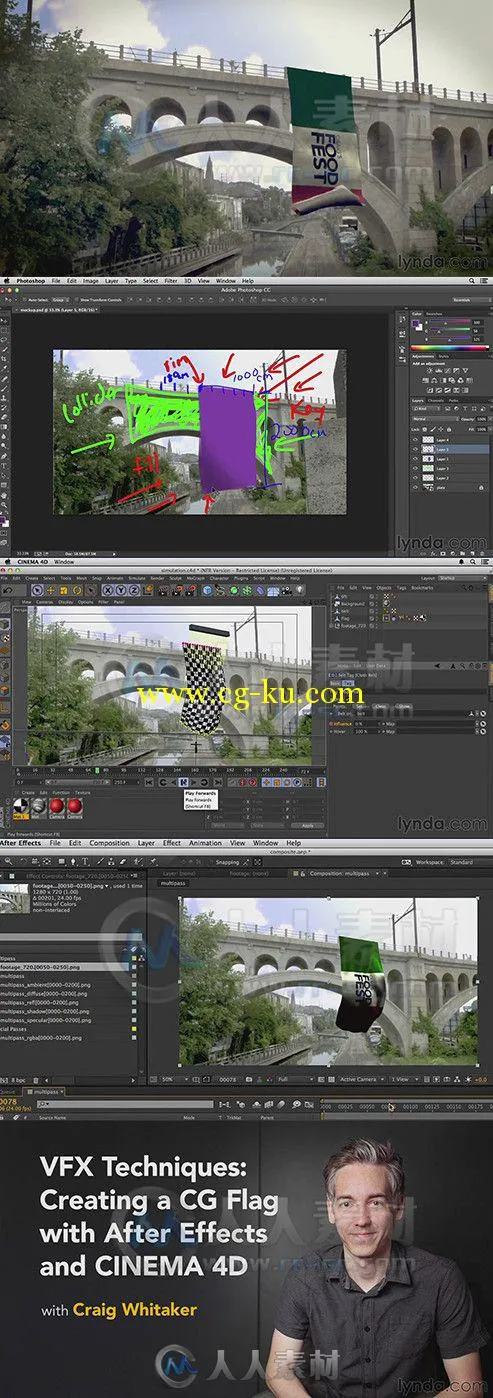The image size is (493, 1398).
Task: Select footage_720 object in Object manager
Action: (x=352, y=626)
